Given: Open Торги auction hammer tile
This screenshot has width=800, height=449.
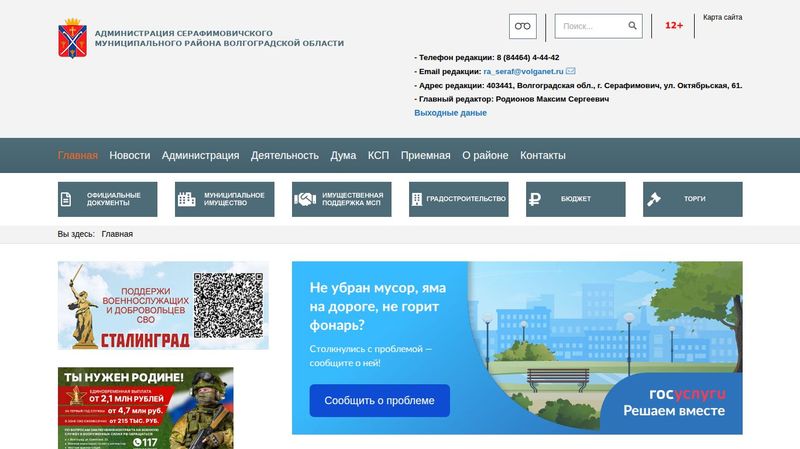Looking at the screenshot, I should tap(692, 199).
